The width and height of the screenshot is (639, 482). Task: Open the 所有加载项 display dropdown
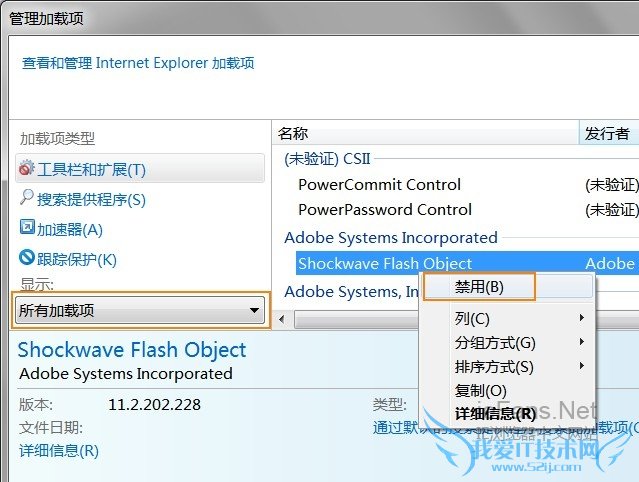141,310
